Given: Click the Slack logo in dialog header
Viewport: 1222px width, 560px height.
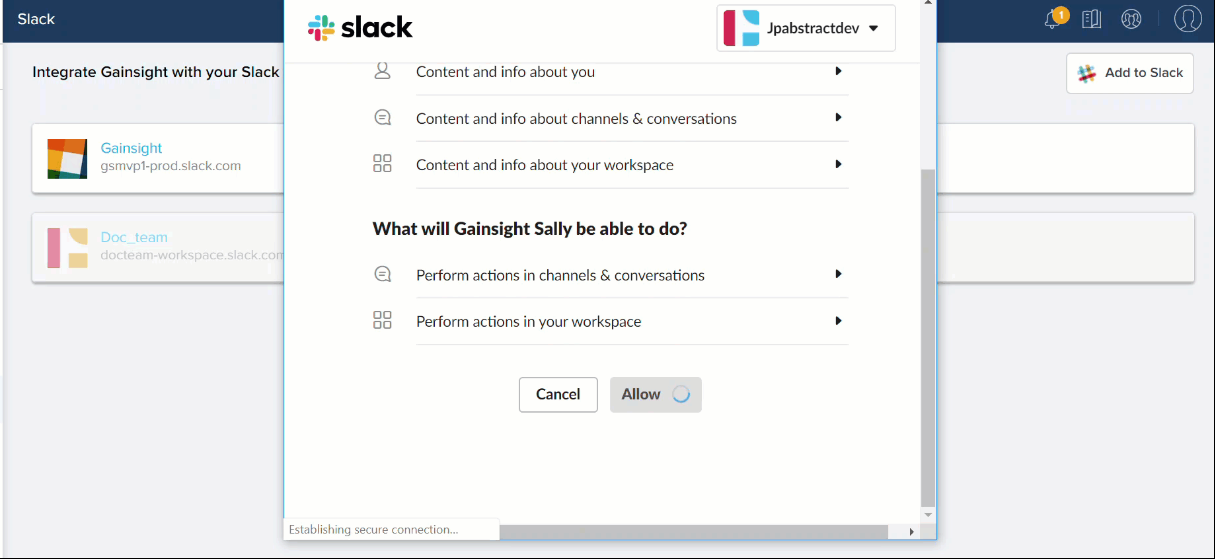Looking at the screenshot, I should (360, 27).
